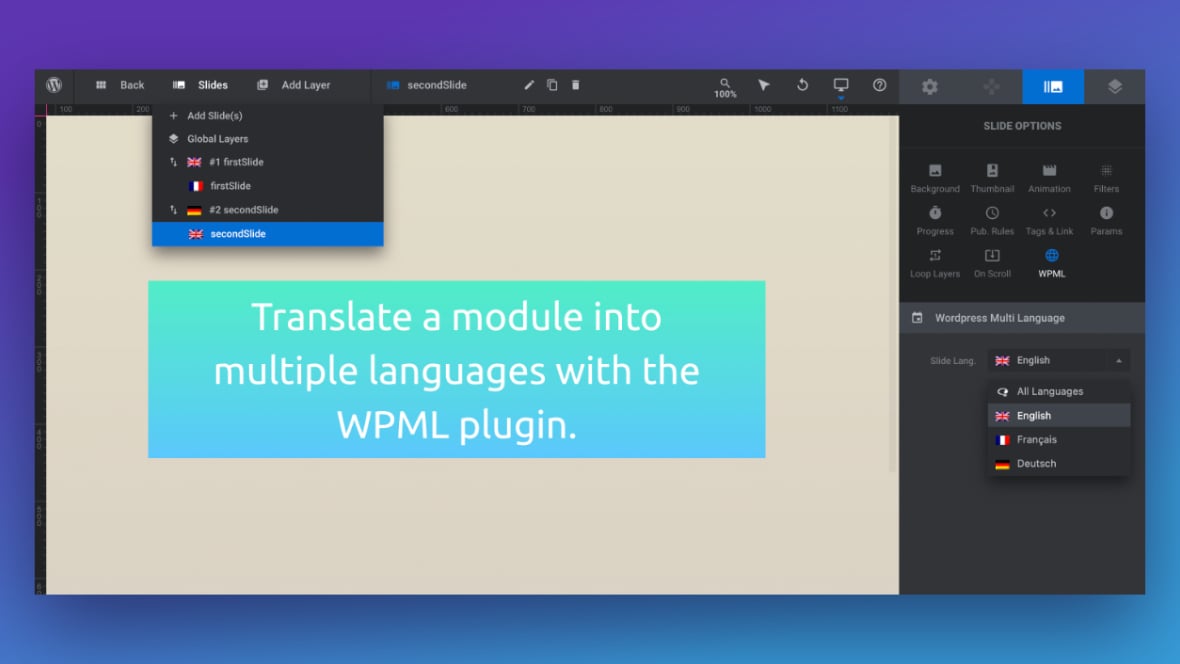Select the French firstSlide child entry
The image size is (1180, 664).
(x=267, y=186)
